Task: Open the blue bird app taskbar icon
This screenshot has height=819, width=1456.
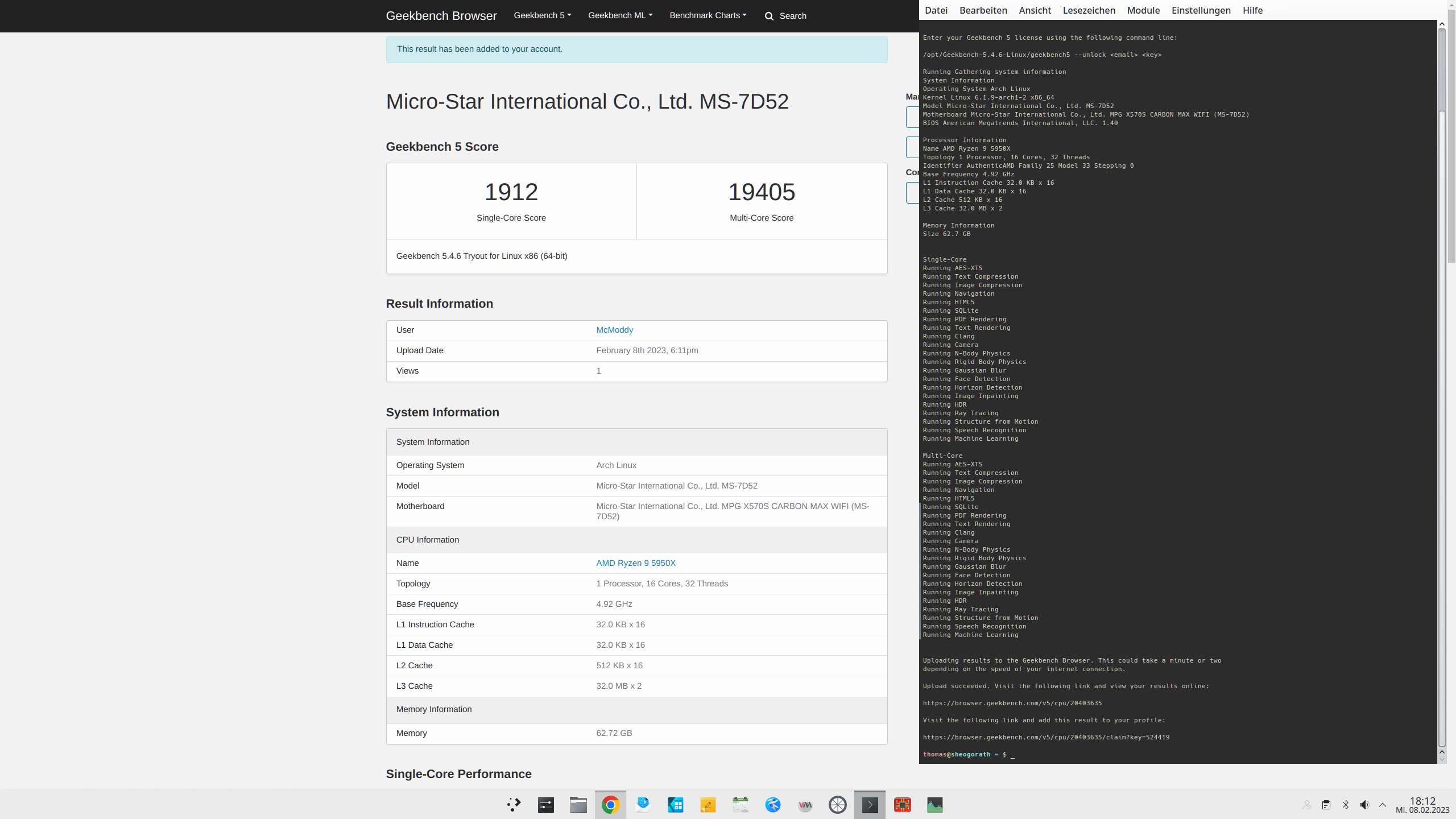Action: 773,805
